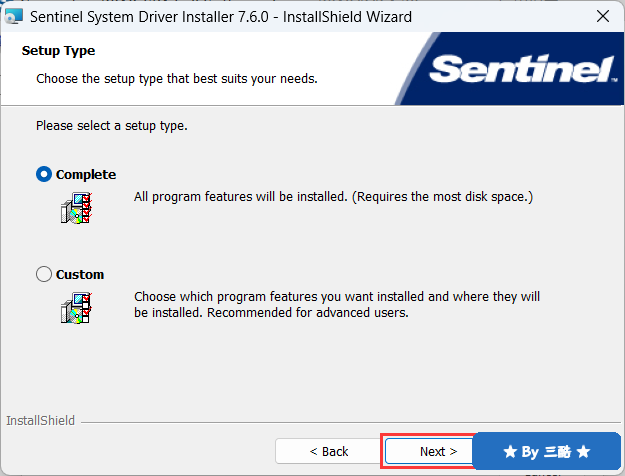Click the Sentinel logo banner
This screenshot has height=476, width=625.
(509, 69)
